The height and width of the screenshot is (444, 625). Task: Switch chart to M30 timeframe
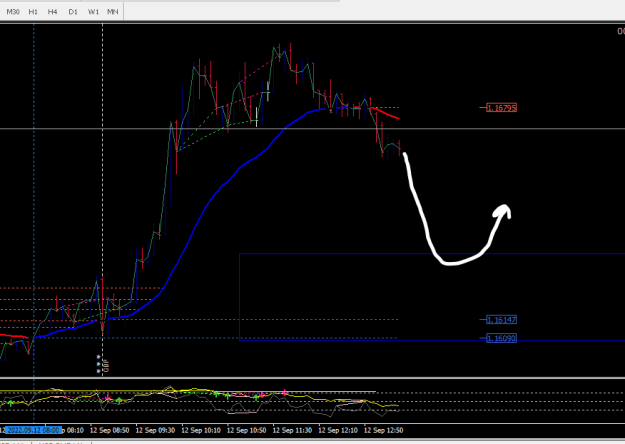[x=13, y=12]
